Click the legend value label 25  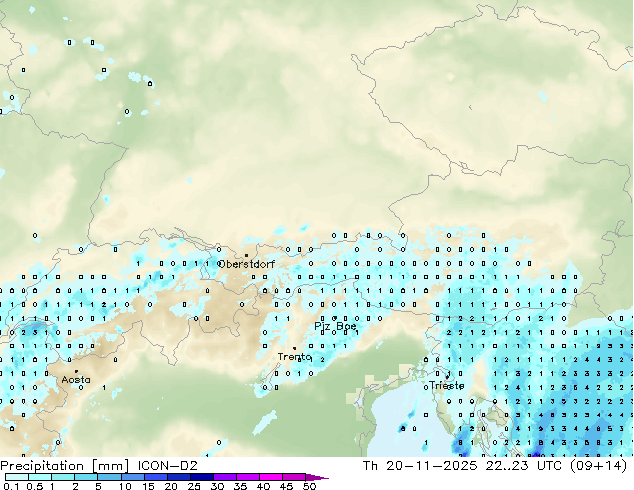[x=194, y=486]
